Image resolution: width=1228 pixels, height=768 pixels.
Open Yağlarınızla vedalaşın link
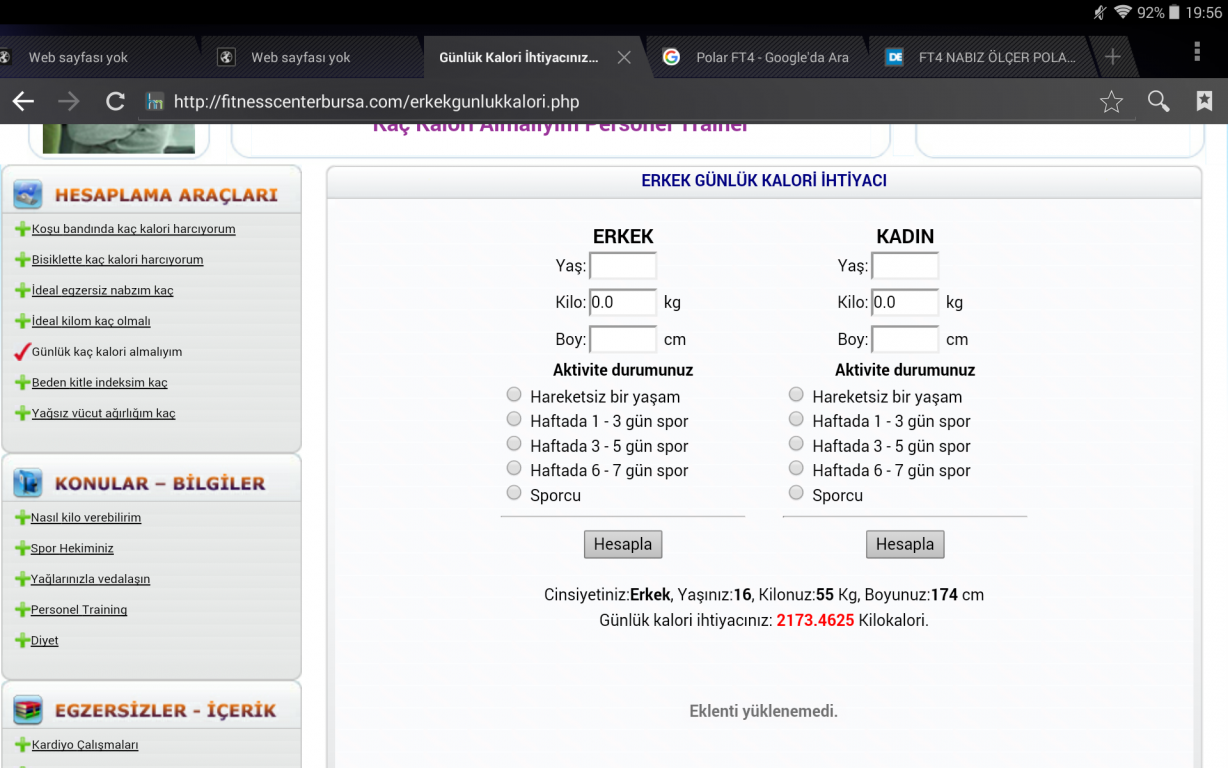(x=90, y=579)
